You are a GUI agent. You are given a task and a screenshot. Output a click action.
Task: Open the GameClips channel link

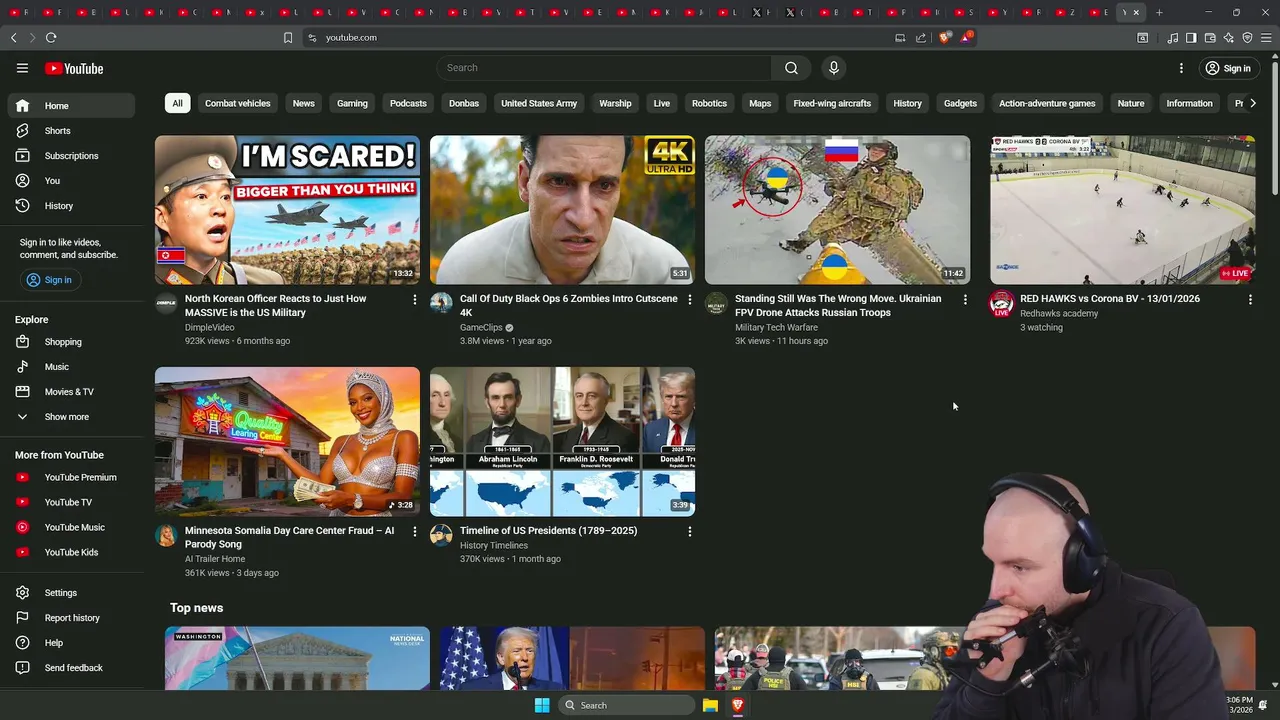pyautogui.click(x=481, y=327)
